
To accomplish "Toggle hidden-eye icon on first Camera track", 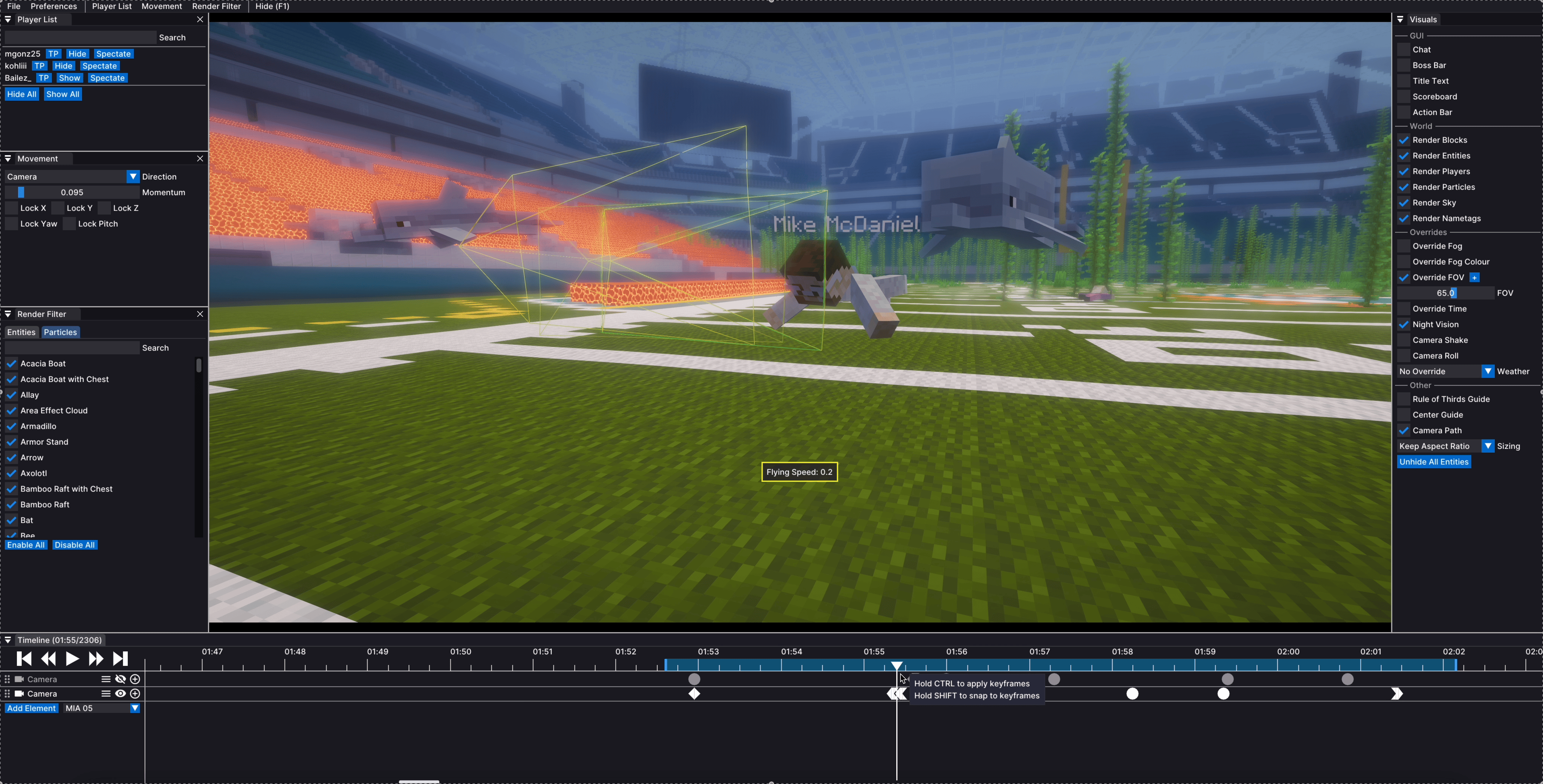I will point(121,679).
